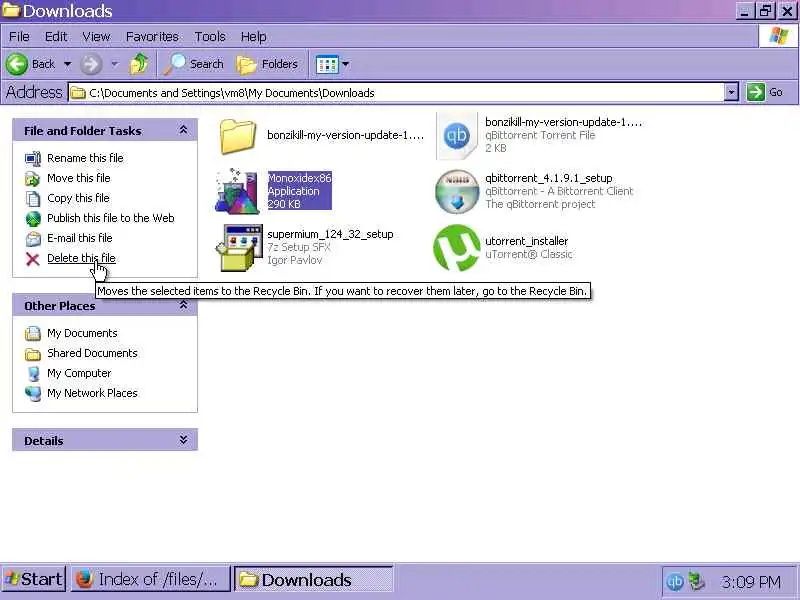The width and height of the screenshot is (800, 600).
Task: Click the qbittorrent_4.1.9.1_setup file name
Action: pos(548,178)
